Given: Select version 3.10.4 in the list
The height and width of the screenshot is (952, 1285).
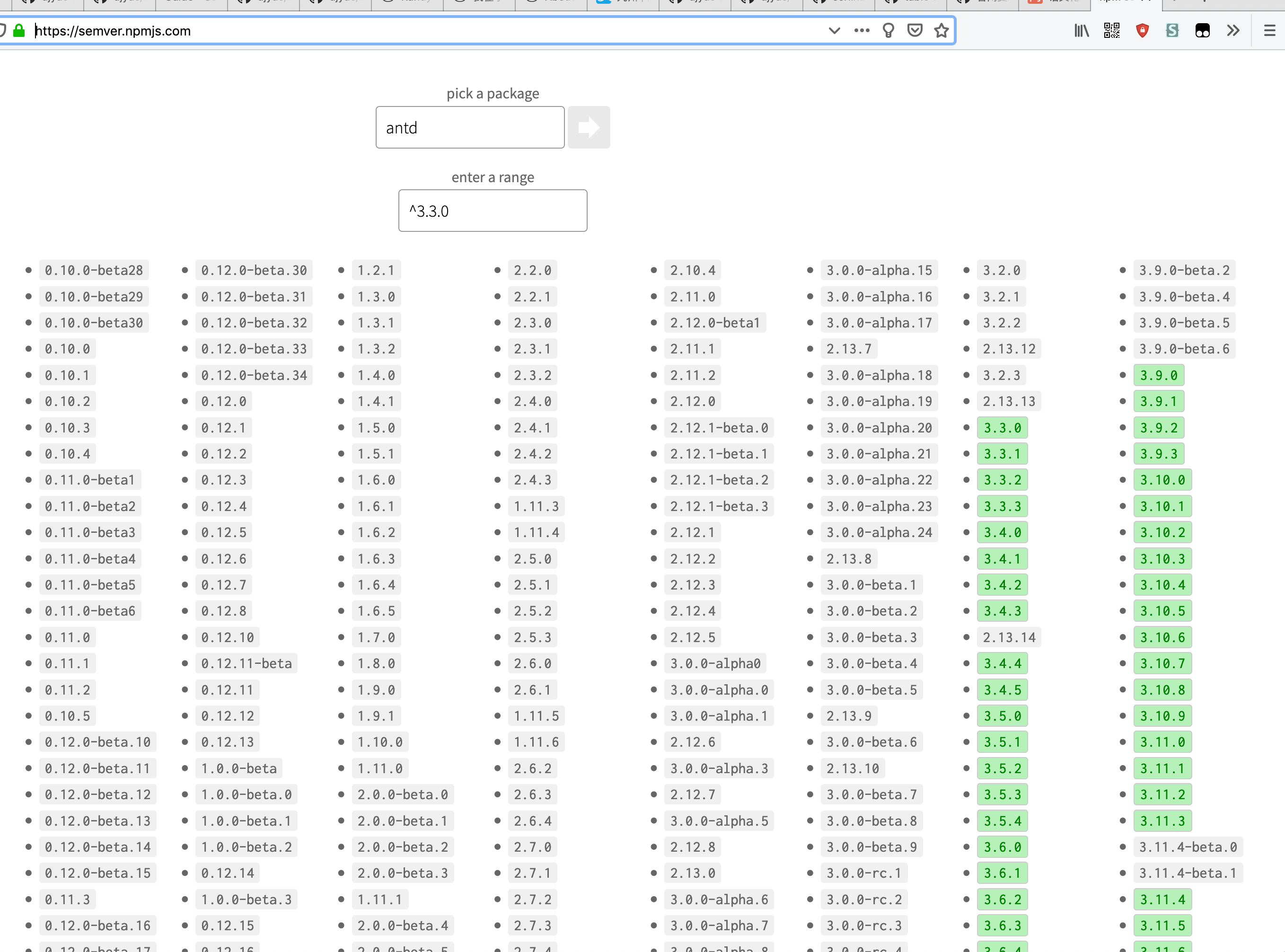Looking at the screenshot, I should click(x=1163, y=584).
